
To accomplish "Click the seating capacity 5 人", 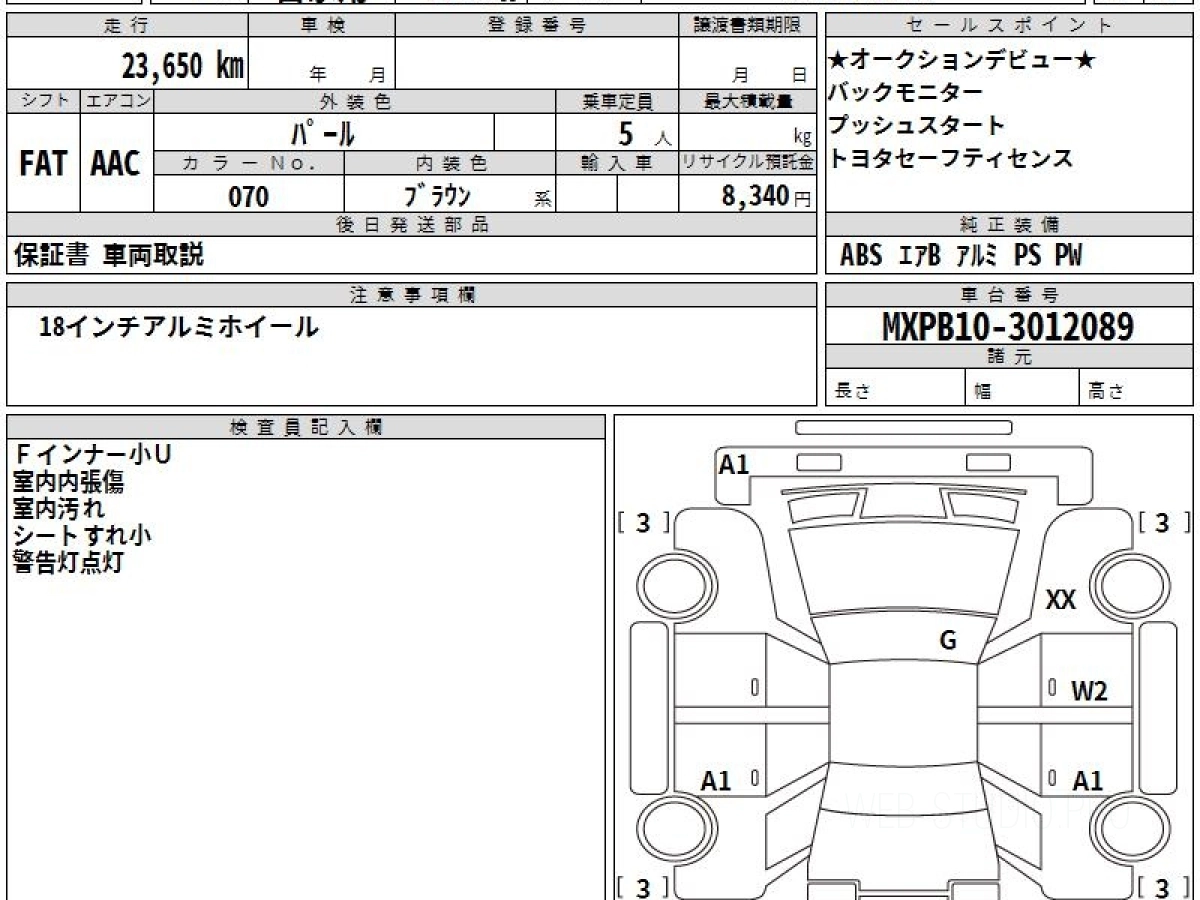I will coord(646,132).
